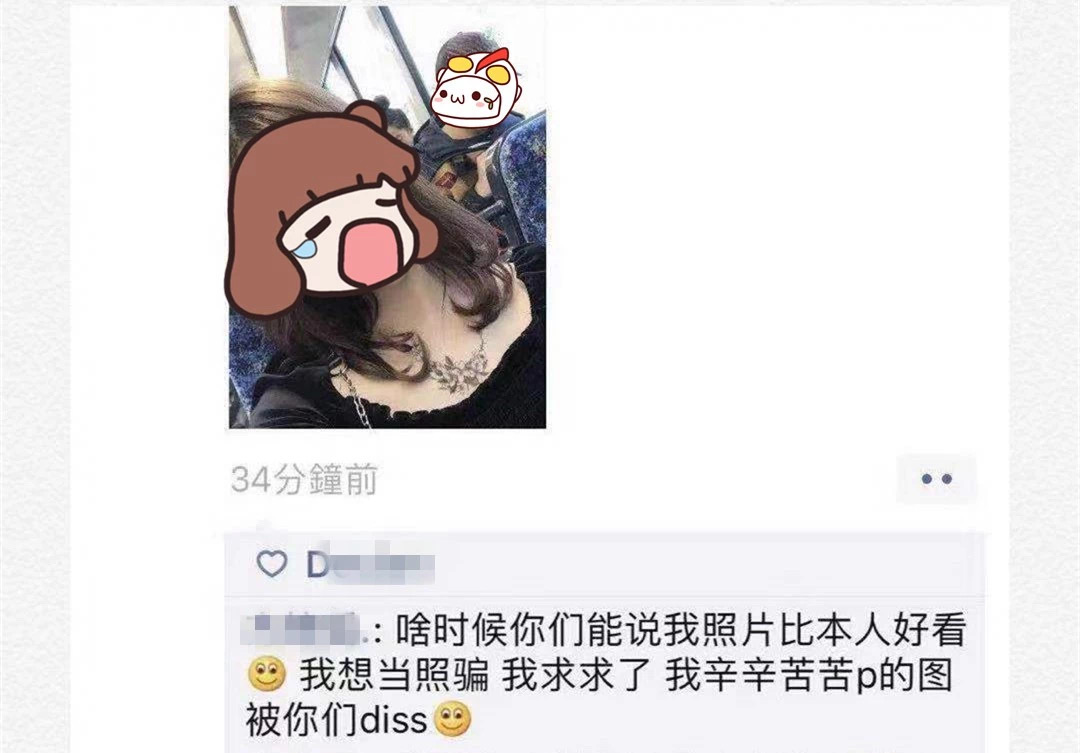This screenshot has height=753, width=1080.
Task: Tap the smiley emoji before 我想当照骗
Action: click(267, 674)
